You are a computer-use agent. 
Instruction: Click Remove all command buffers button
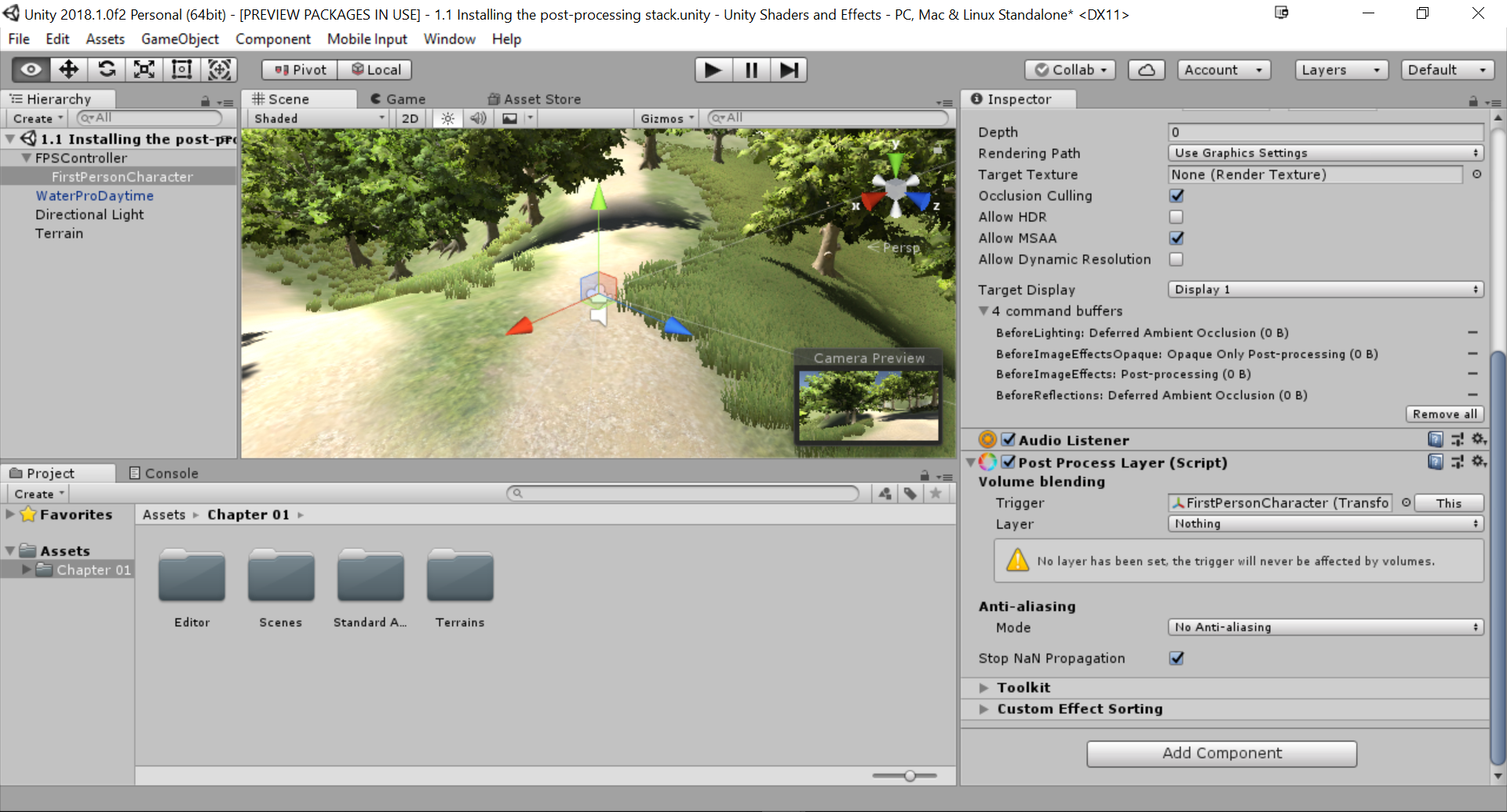[1444, 414]
